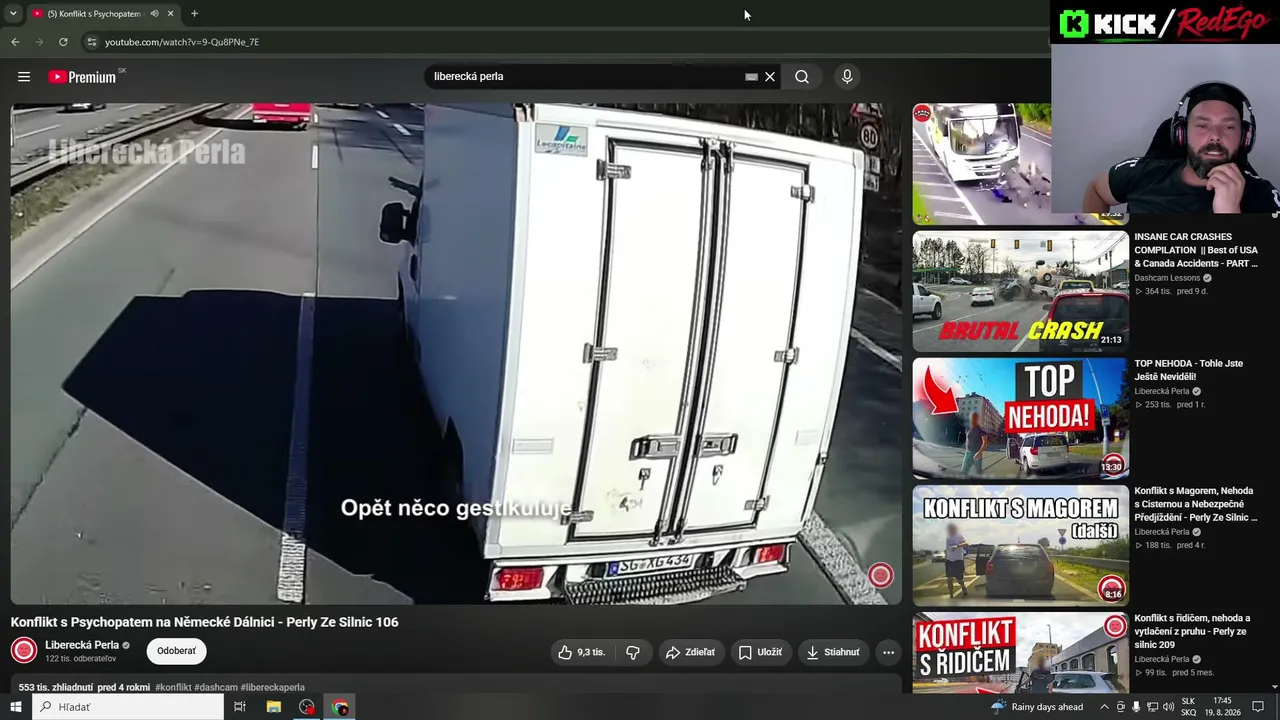This screenshot has height=720, width=1280.
Task: Click the YouTube search input field
Action: click(x=585, y=77)
